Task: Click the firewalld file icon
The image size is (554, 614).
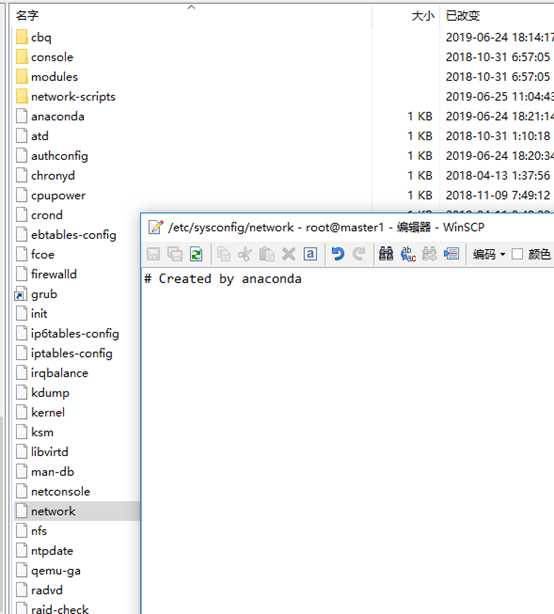Action: pos(22,274)
